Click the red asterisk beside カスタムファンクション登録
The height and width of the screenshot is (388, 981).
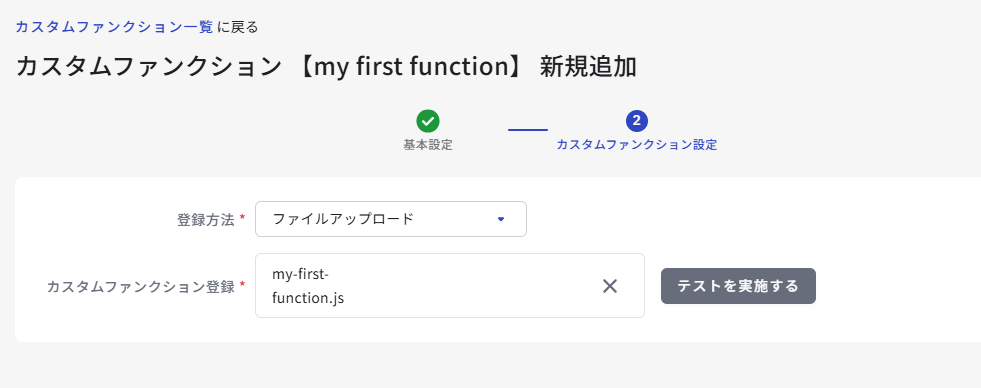coord(242,284)
